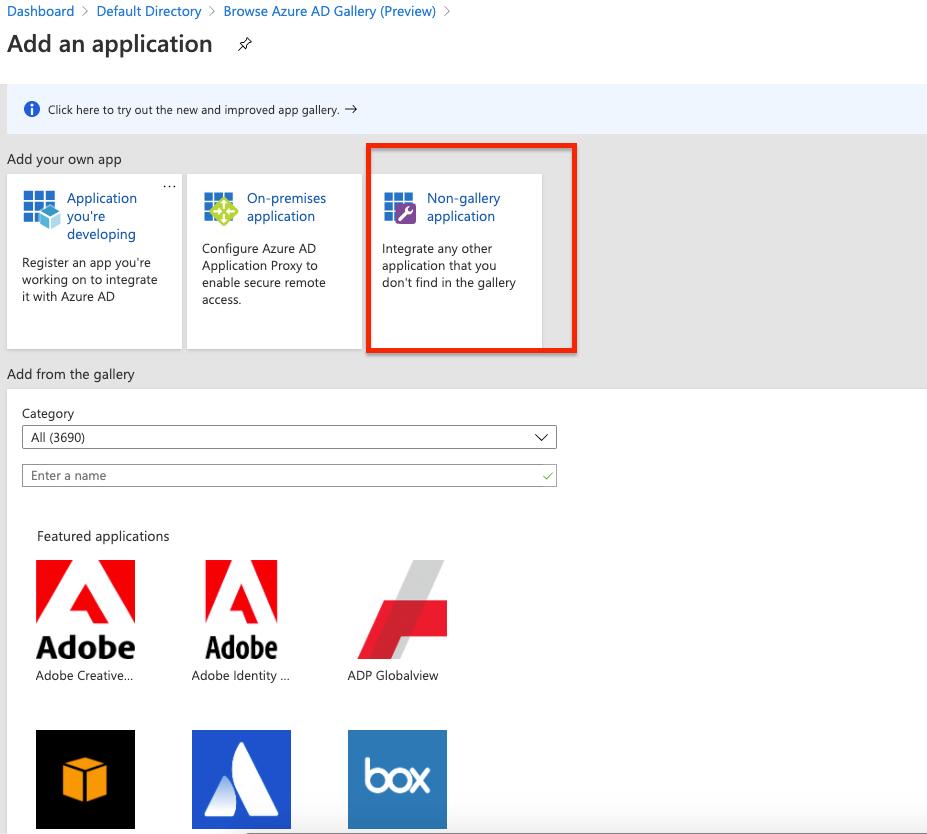Viewport: 927px width, 834px height.
Task: Expand the Category All (3690) dropdown
Action: click(x=289, y=437)
